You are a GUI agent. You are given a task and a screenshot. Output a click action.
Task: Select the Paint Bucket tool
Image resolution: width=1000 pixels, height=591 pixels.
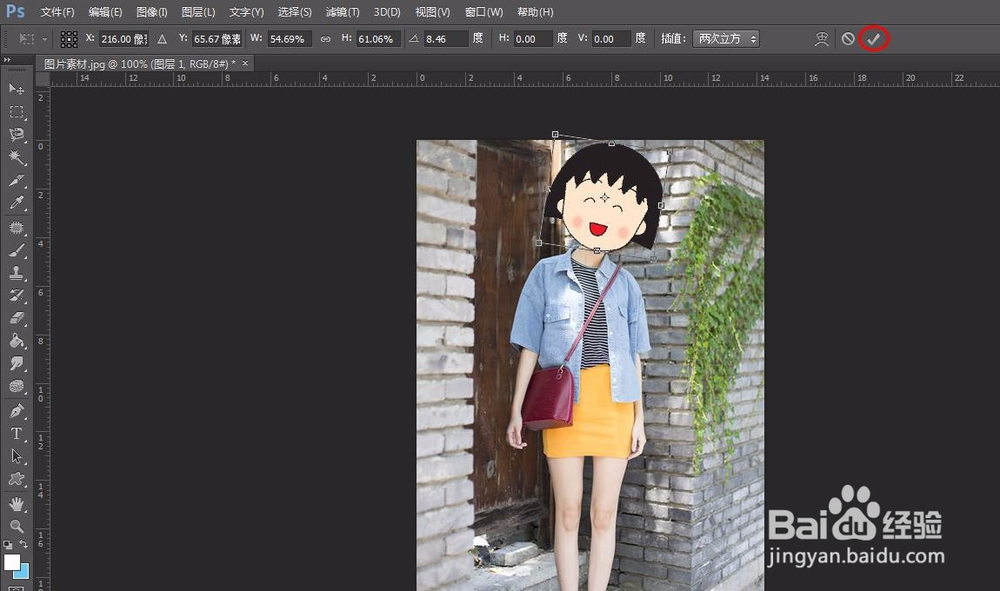(x=17, y=341)
